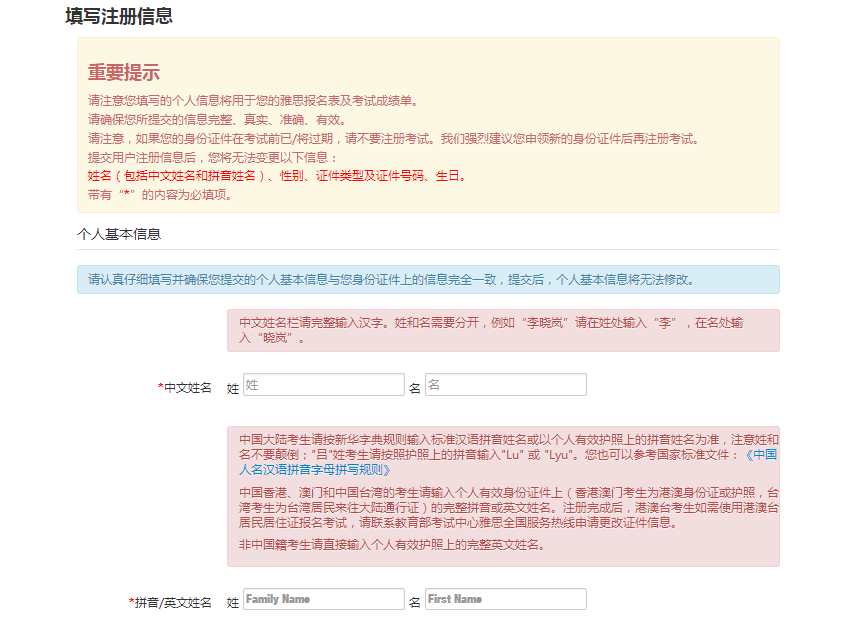Click the Chinese given name 名 input field

point(505,385)
